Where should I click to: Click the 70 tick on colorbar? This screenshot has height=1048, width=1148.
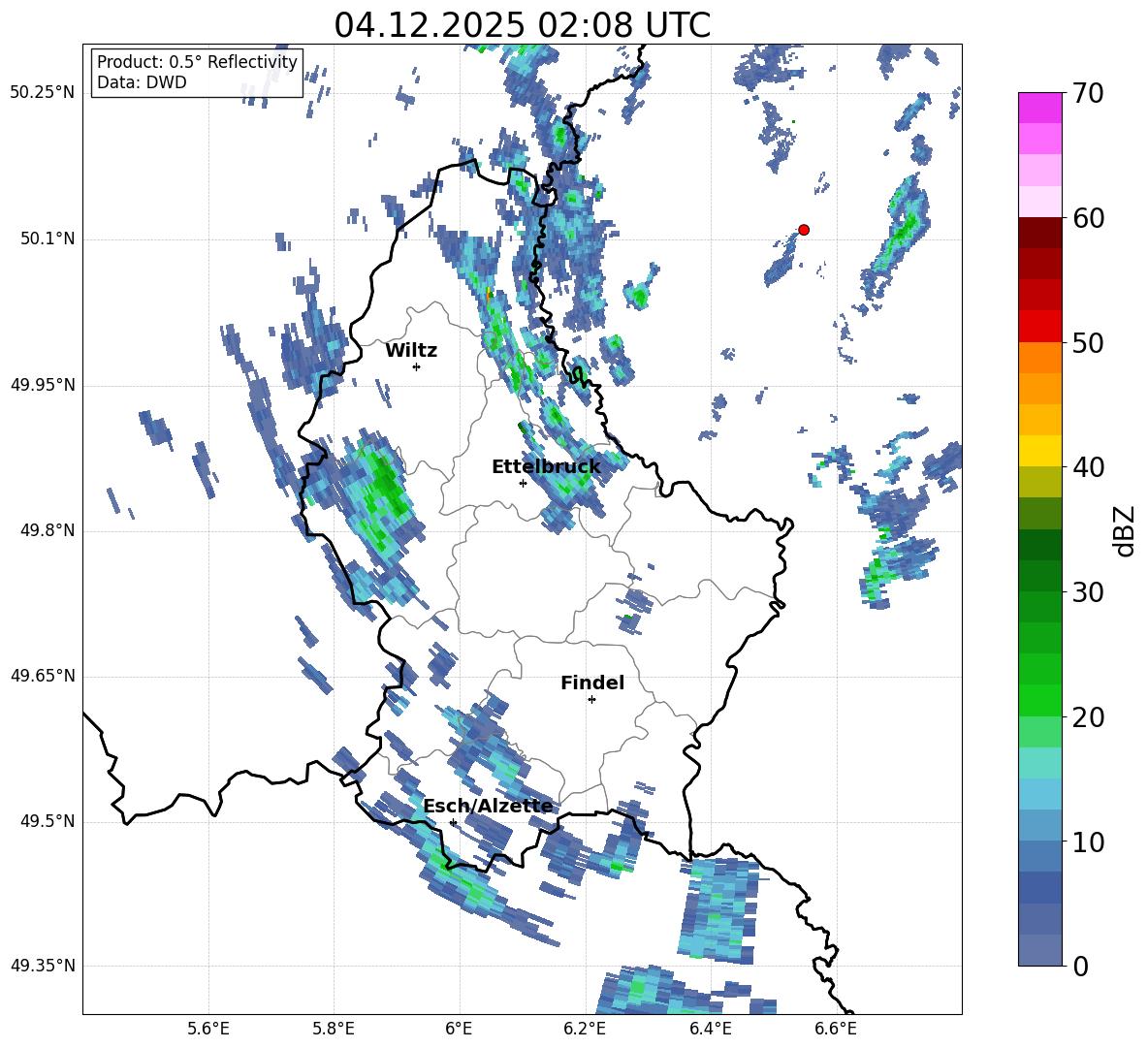pyautogui.click(x=1088, y=94)
